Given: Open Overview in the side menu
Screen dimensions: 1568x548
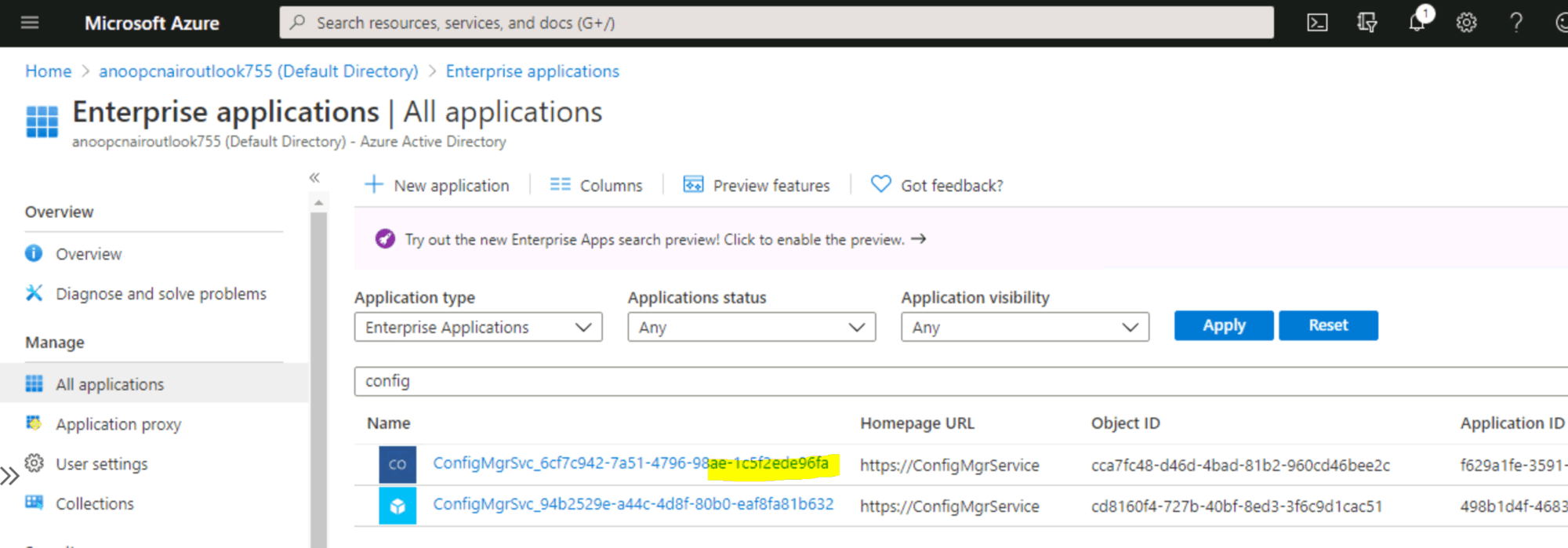Looking at the screenshot, I should click(89, 254).
